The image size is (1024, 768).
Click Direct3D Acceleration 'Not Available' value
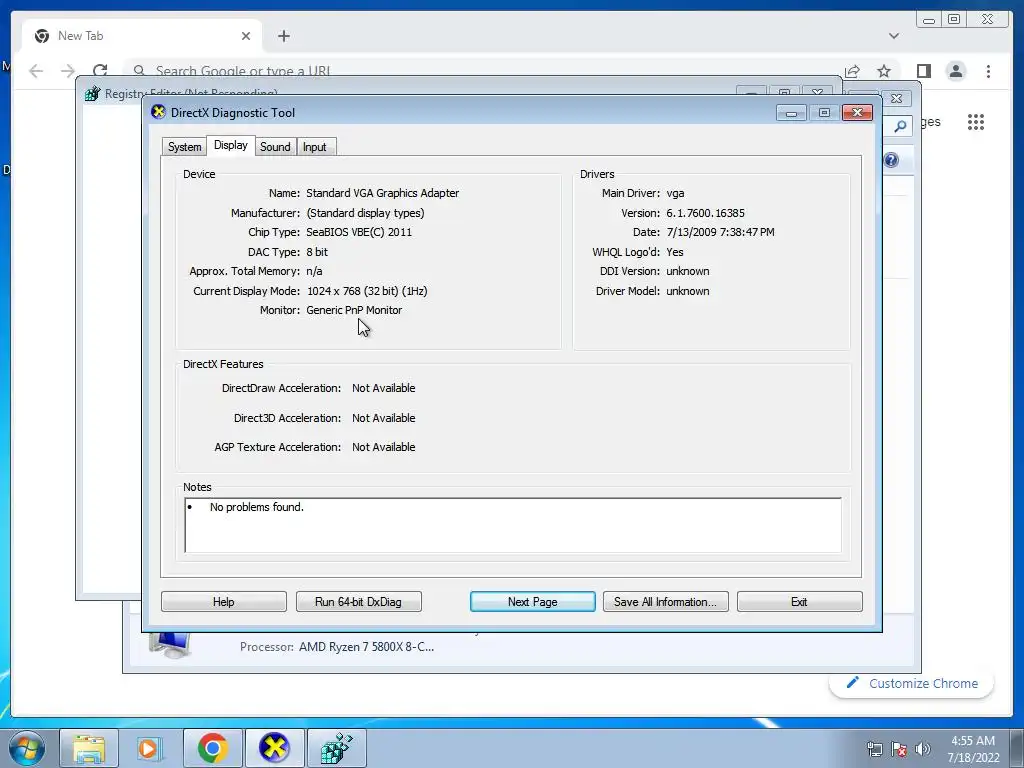click(383, 418)
